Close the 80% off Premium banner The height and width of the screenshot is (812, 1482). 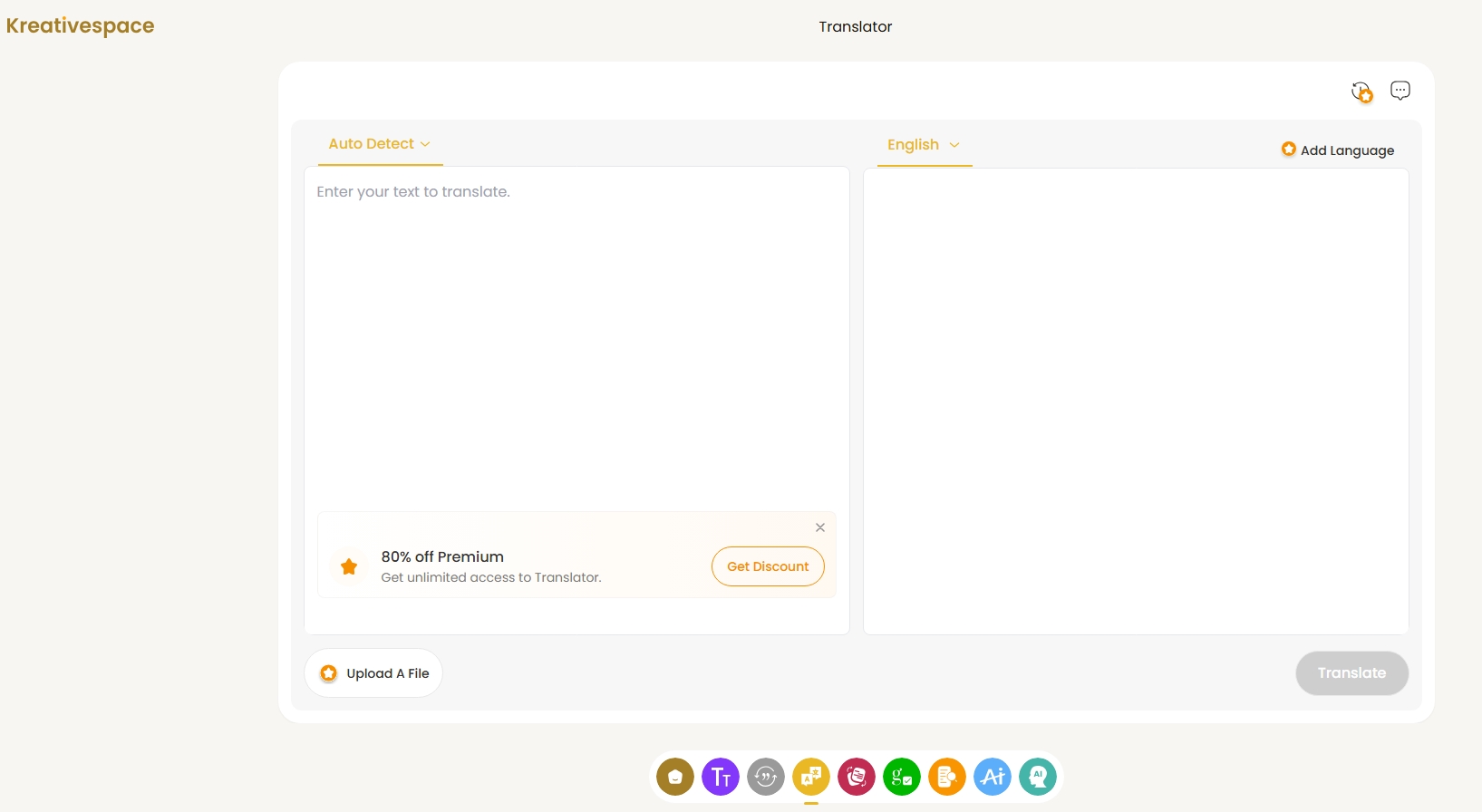pos(820,527)
